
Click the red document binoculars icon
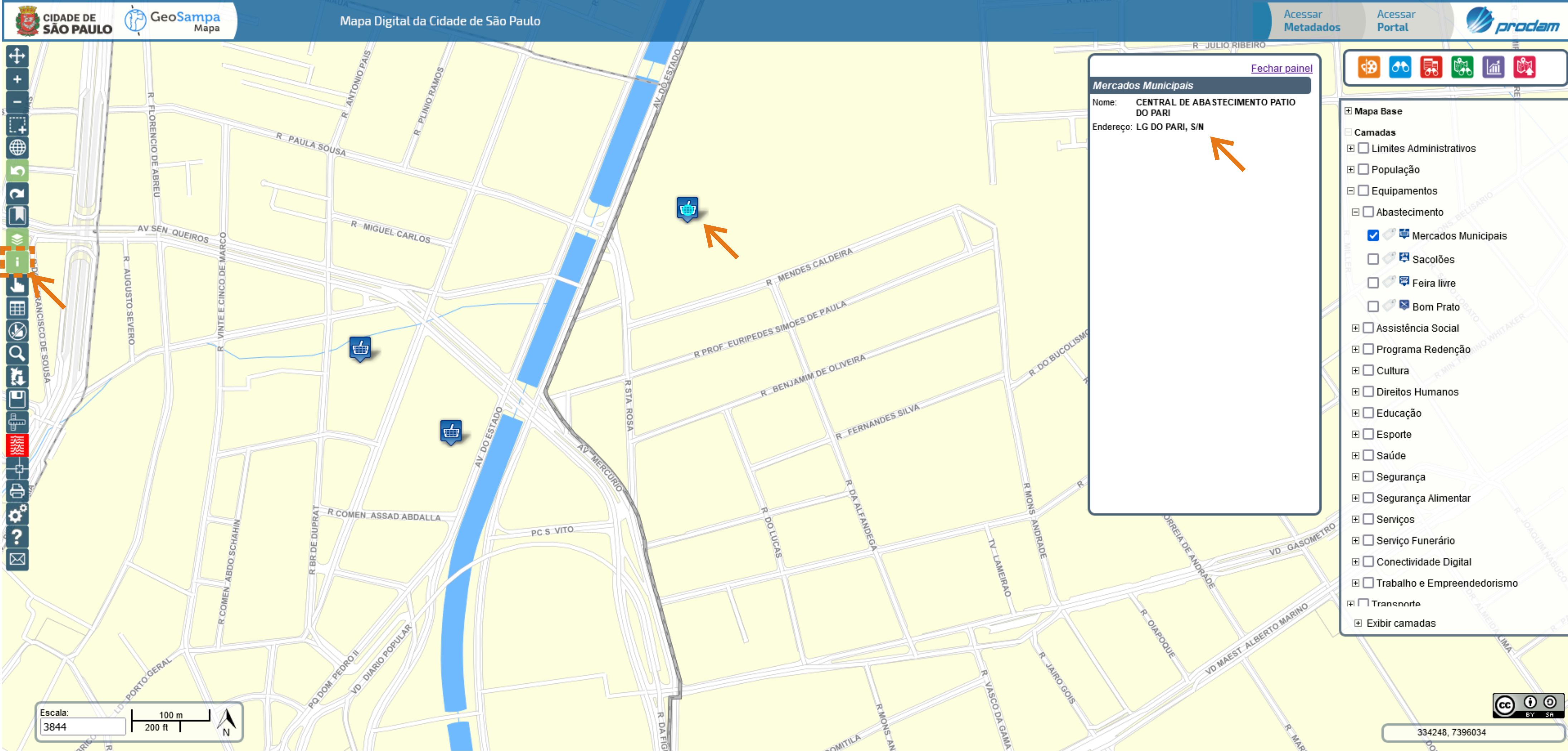point(1431,67)
